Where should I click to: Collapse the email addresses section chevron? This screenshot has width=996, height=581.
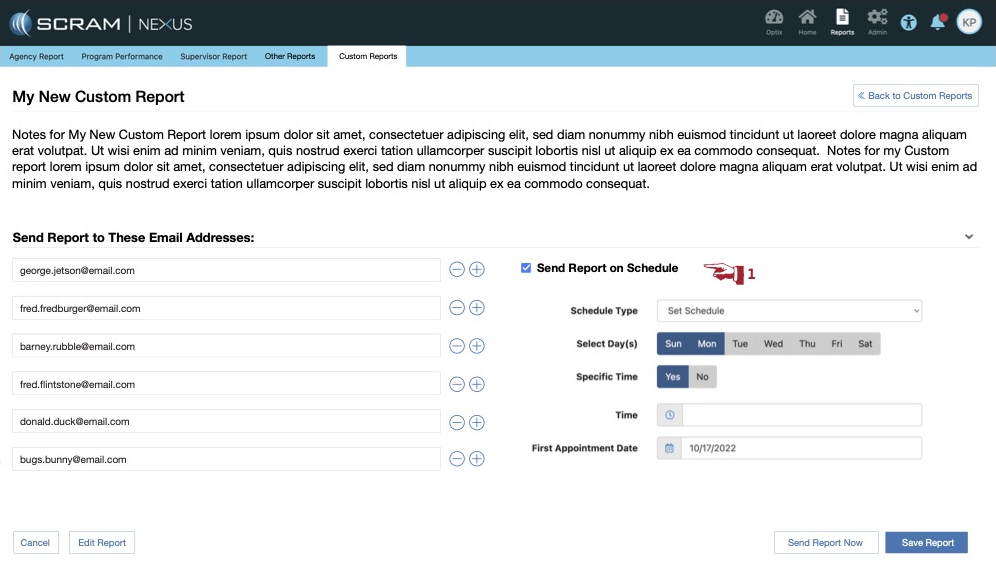click(x=968, y=237)
